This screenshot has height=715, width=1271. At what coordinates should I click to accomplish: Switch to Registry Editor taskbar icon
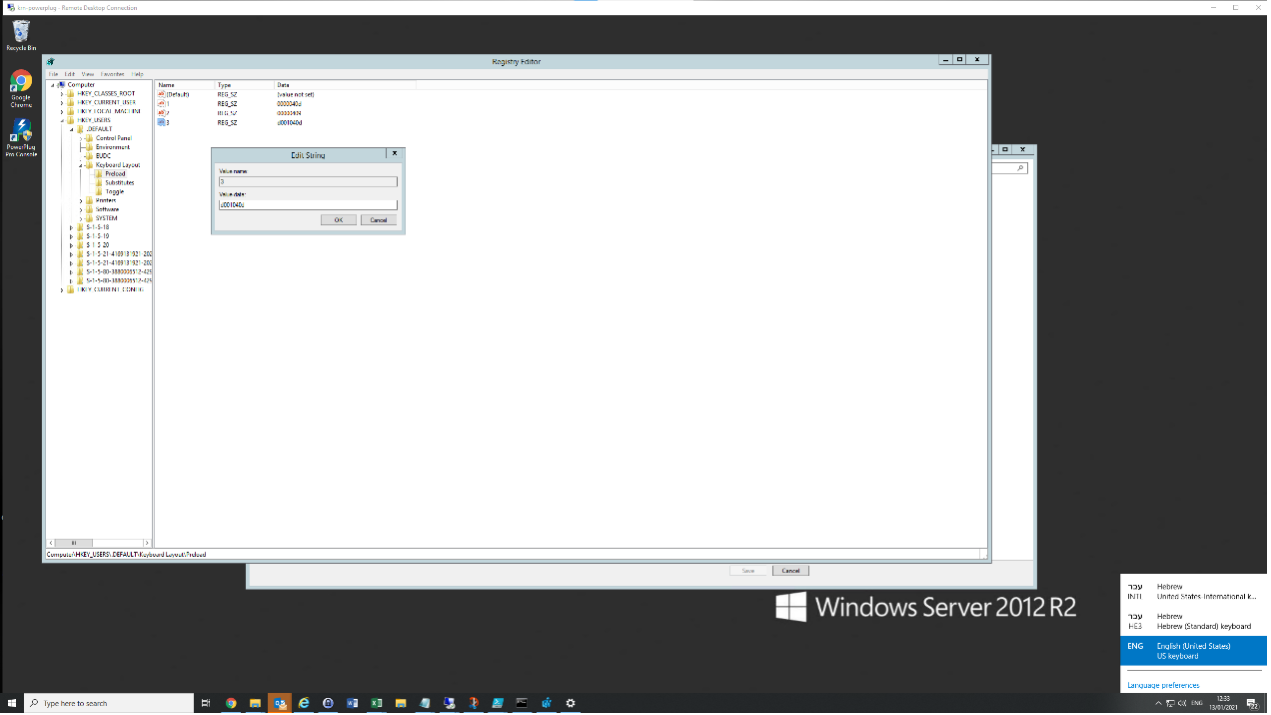[x=547, y=703]
